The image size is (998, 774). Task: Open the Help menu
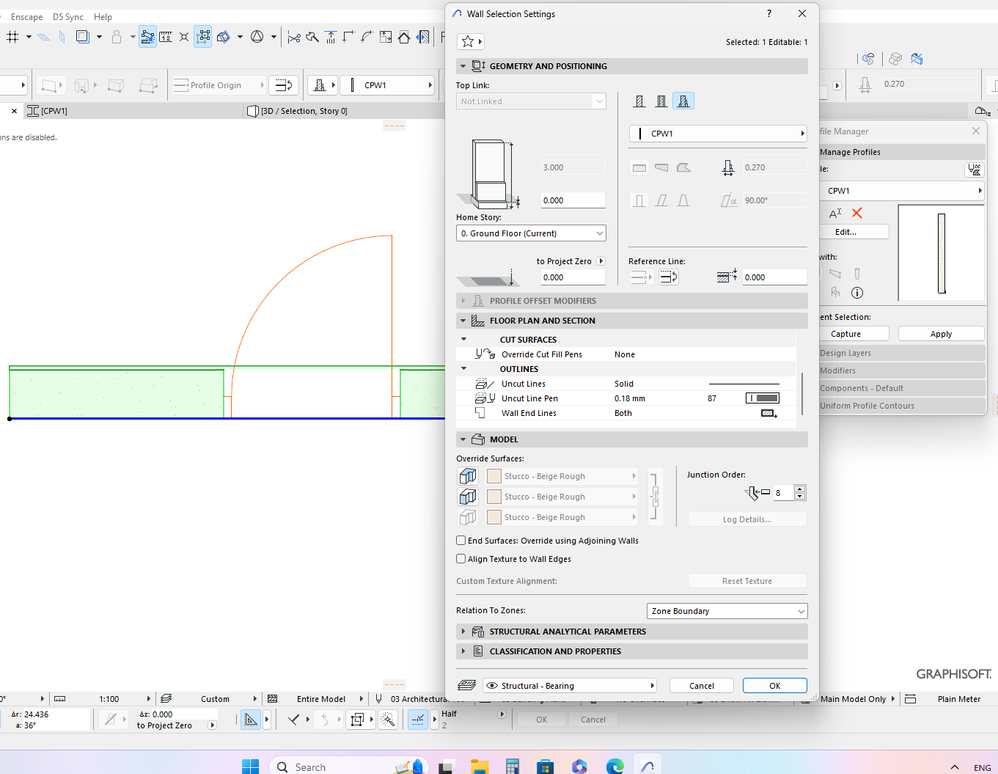click(102, 17)
